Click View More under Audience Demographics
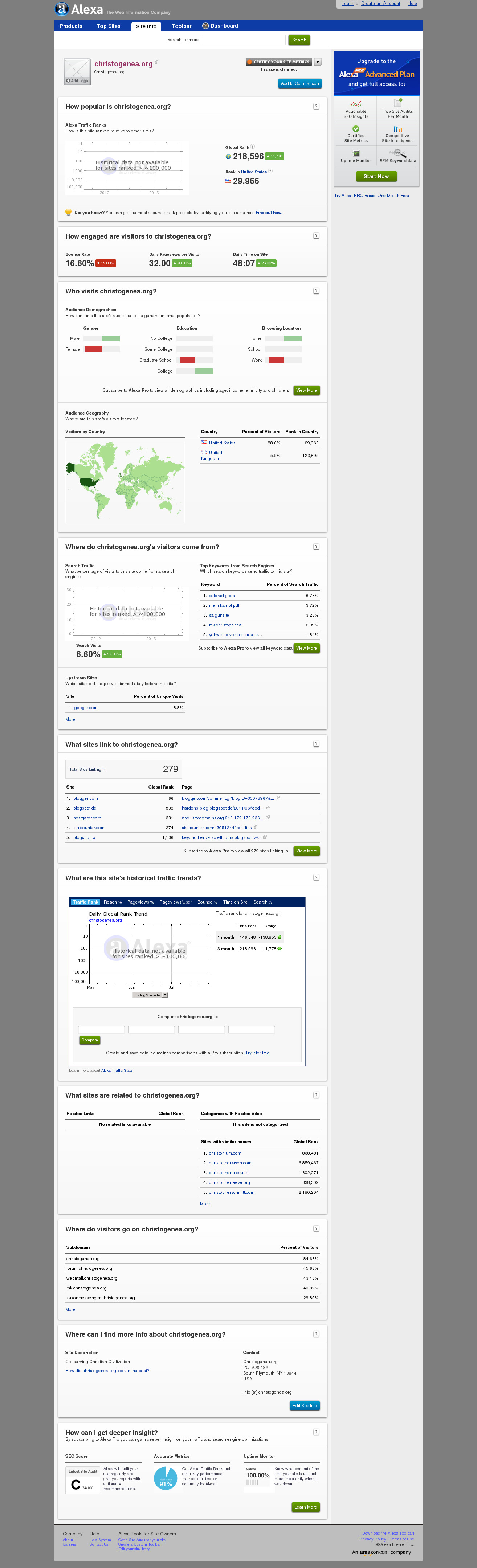This screenshot has height=1568, width=477. 306,390
